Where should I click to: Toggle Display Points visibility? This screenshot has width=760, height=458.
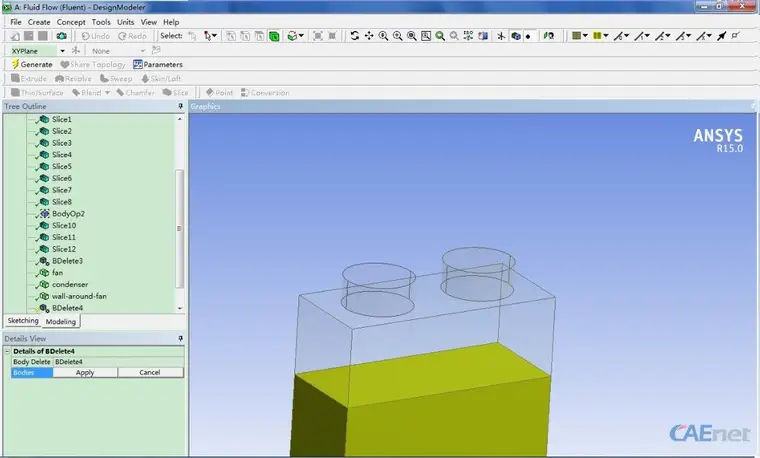coord(528,36)
